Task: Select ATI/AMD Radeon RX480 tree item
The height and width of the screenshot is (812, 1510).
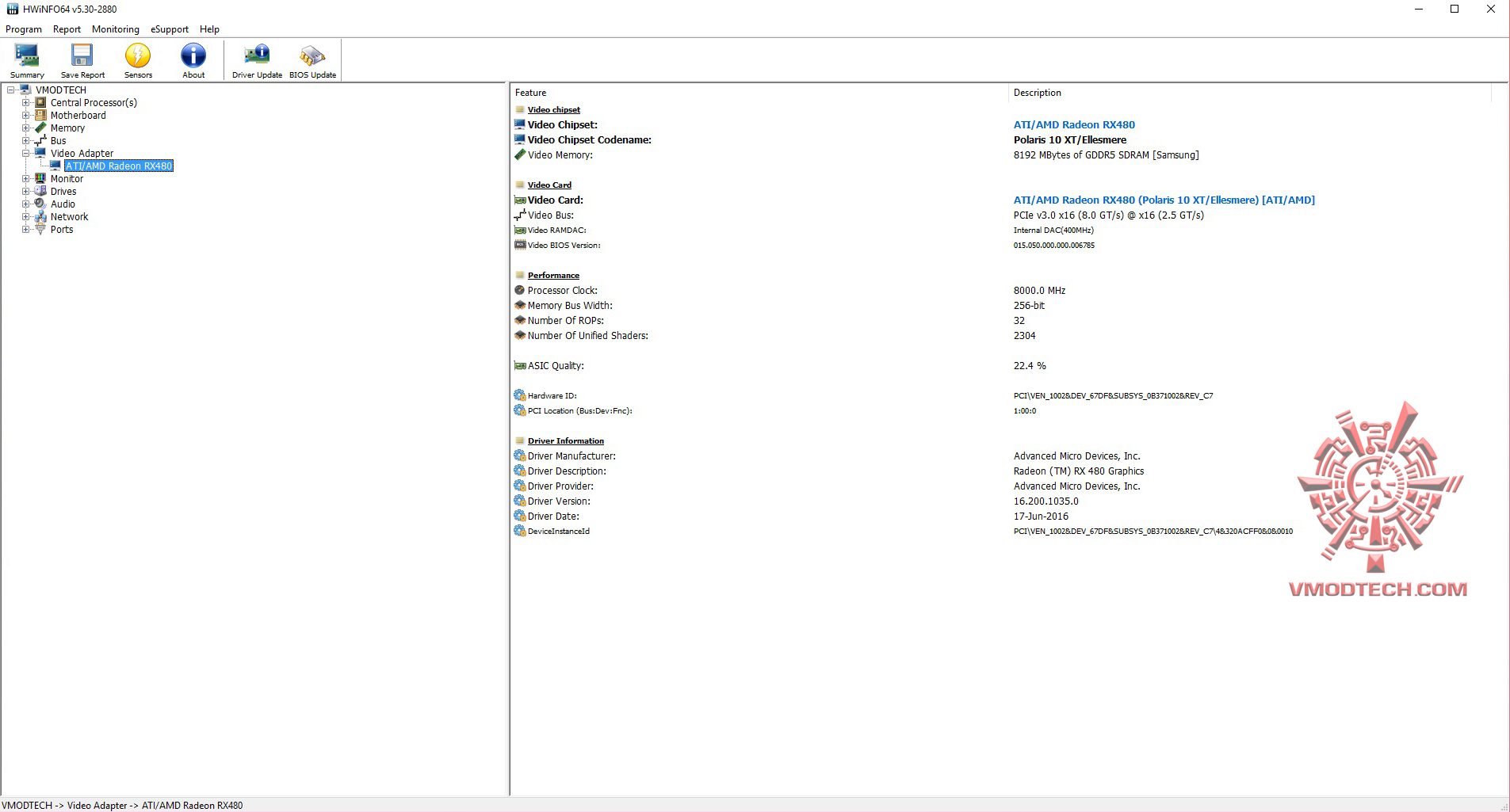Action: pos(119,166)
